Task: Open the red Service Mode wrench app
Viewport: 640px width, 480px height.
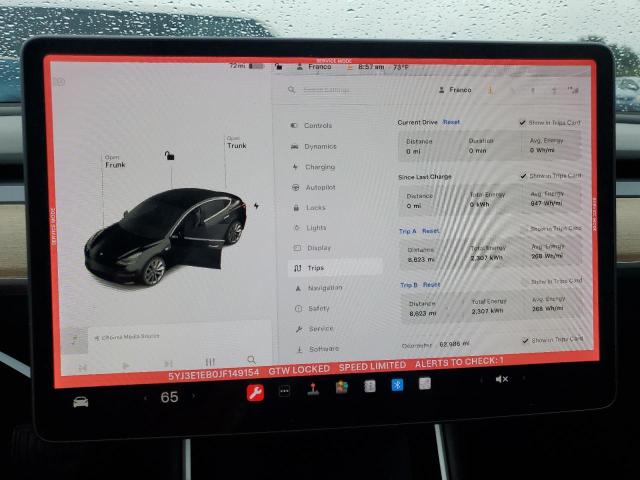Action: click(x=255, y=393)
